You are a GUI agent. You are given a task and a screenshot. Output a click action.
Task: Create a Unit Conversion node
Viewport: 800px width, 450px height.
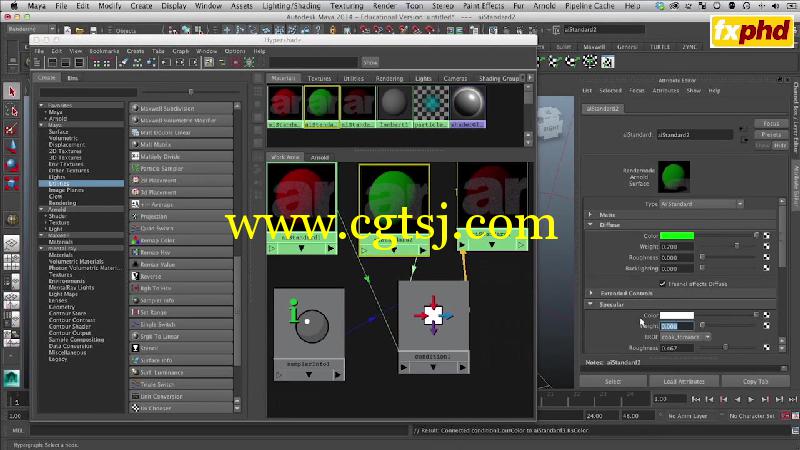(181, 396)
